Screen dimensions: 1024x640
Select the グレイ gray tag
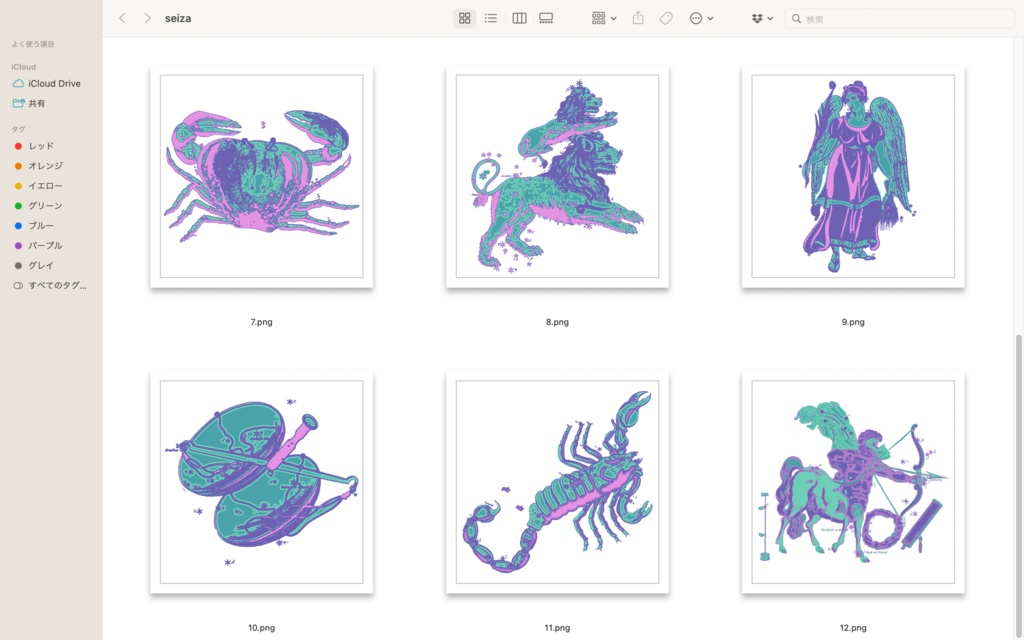pos(34,265)
